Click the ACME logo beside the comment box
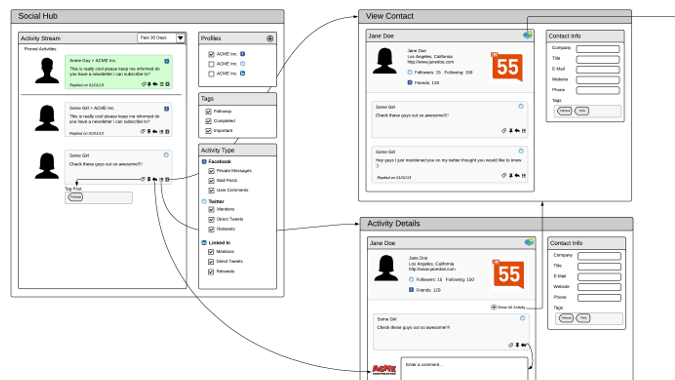Screen dimensions: 675x380 [384, 369]
